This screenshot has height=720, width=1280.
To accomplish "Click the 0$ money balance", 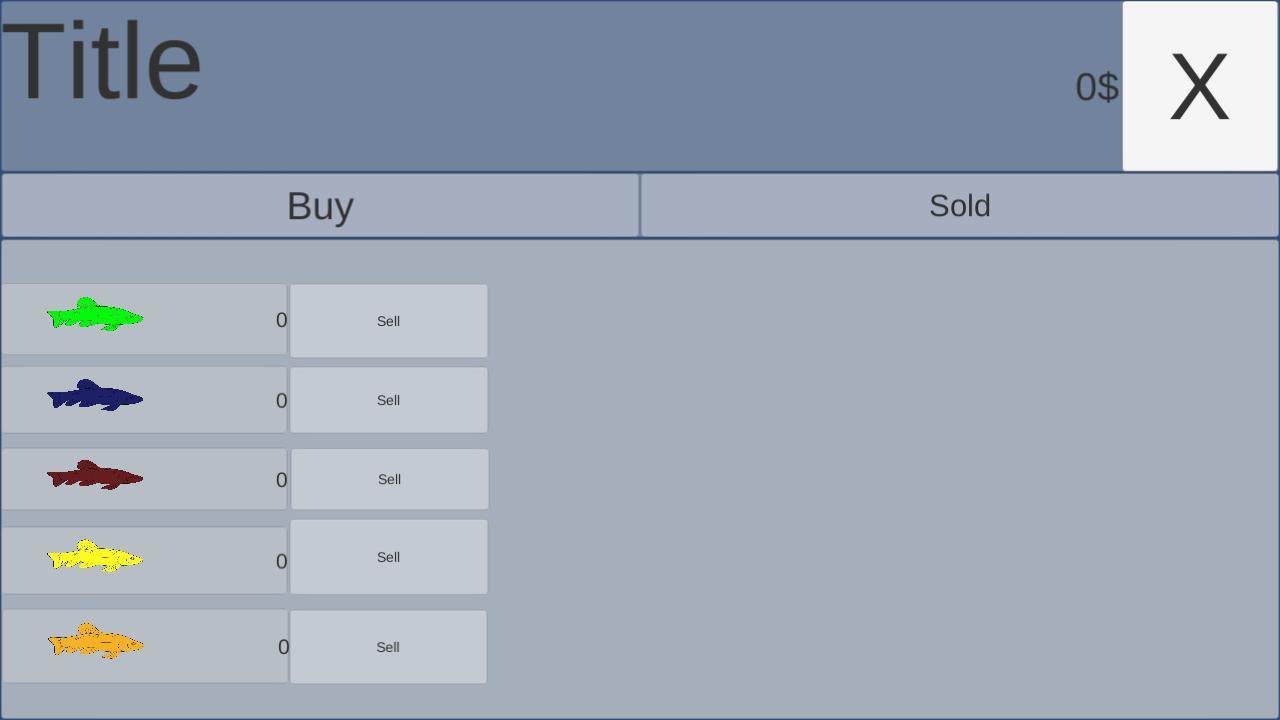I will tap(1097, 87).
